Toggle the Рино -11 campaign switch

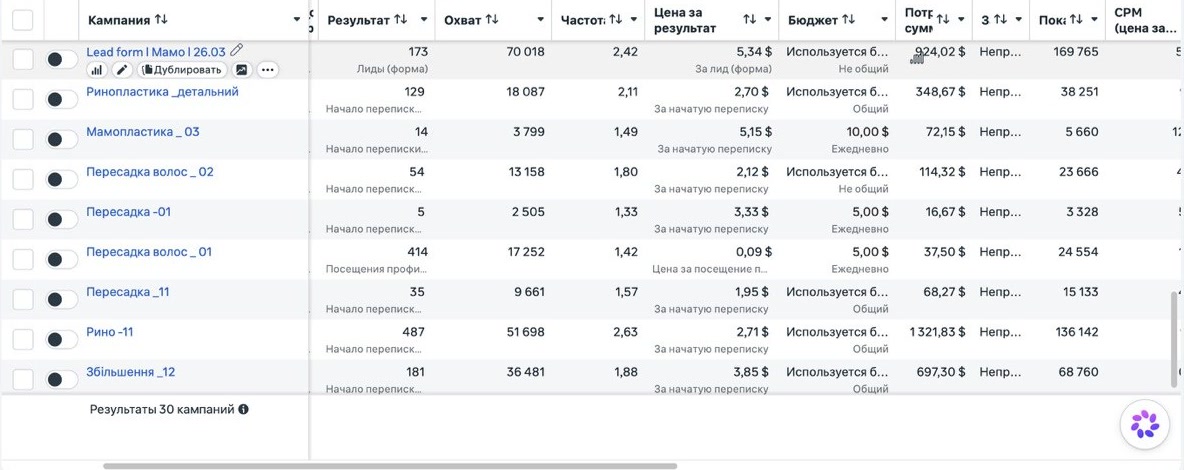coord(62,339)
